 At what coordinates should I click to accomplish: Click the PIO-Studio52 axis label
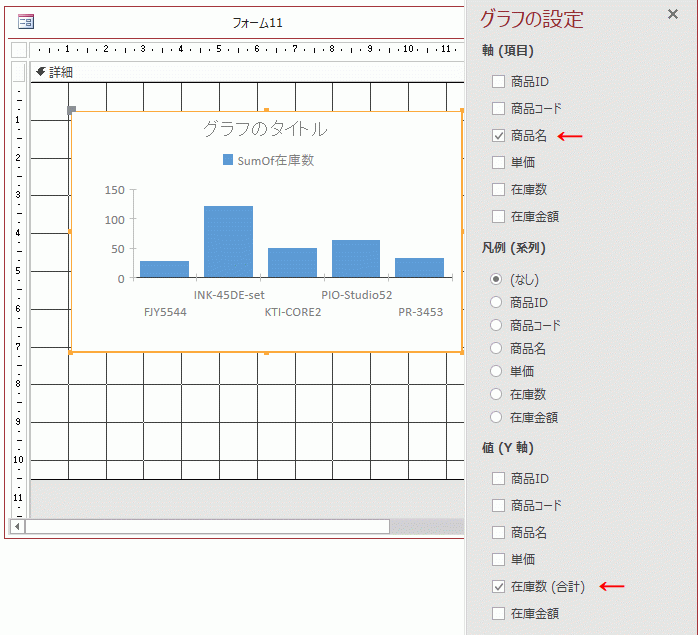[357, 295]
